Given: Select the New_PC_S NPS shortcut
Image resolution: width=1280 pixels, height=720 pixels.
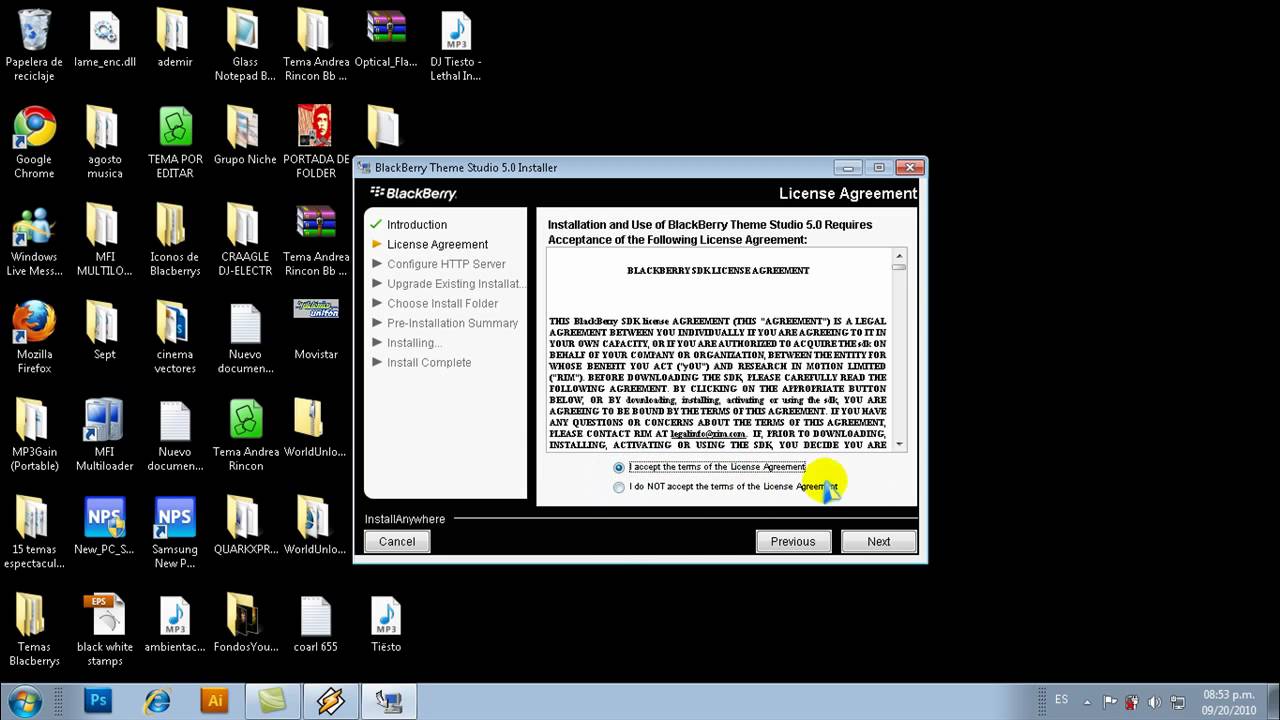Looking at the screenshot, I should click(105, 526).
